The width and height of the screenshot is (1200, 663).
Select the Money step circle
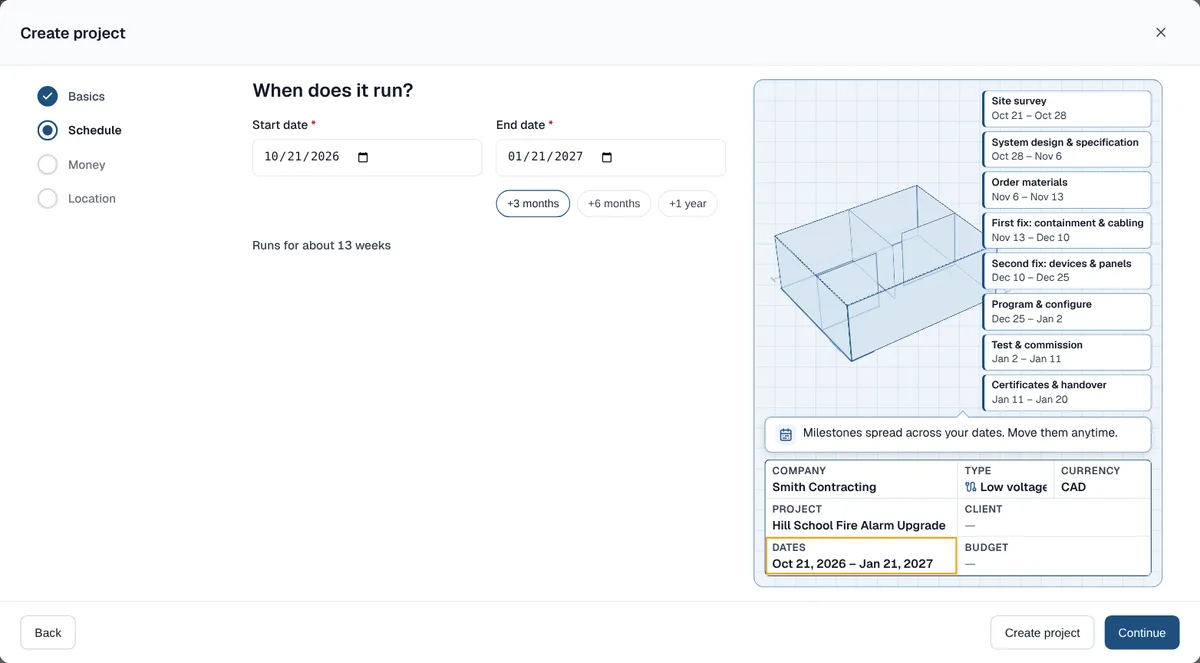[x=48, y=164]
